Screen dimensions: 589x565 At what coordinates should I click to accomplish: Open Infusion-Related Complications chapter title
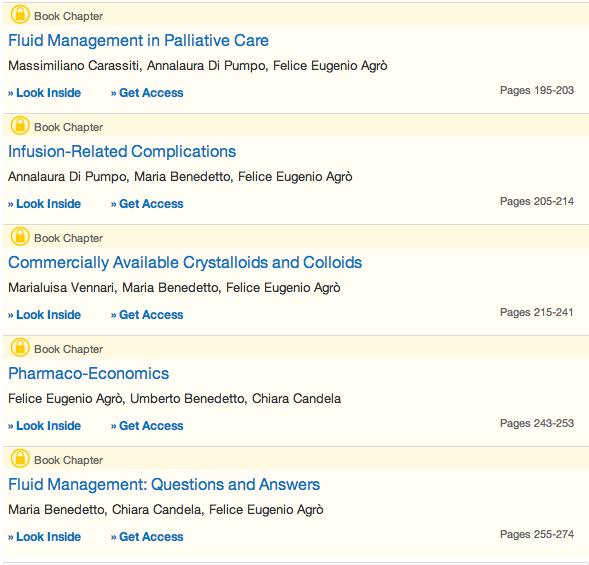point(122,152)
